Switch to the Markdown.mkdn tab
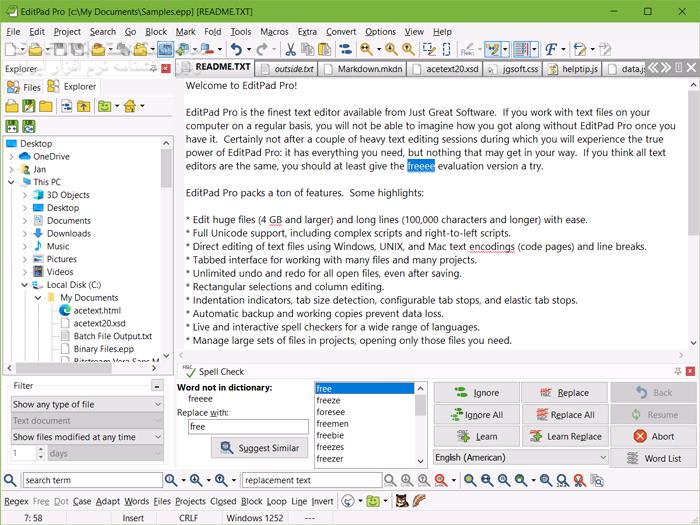Viewport: 700px width, 525px height. 370,68
